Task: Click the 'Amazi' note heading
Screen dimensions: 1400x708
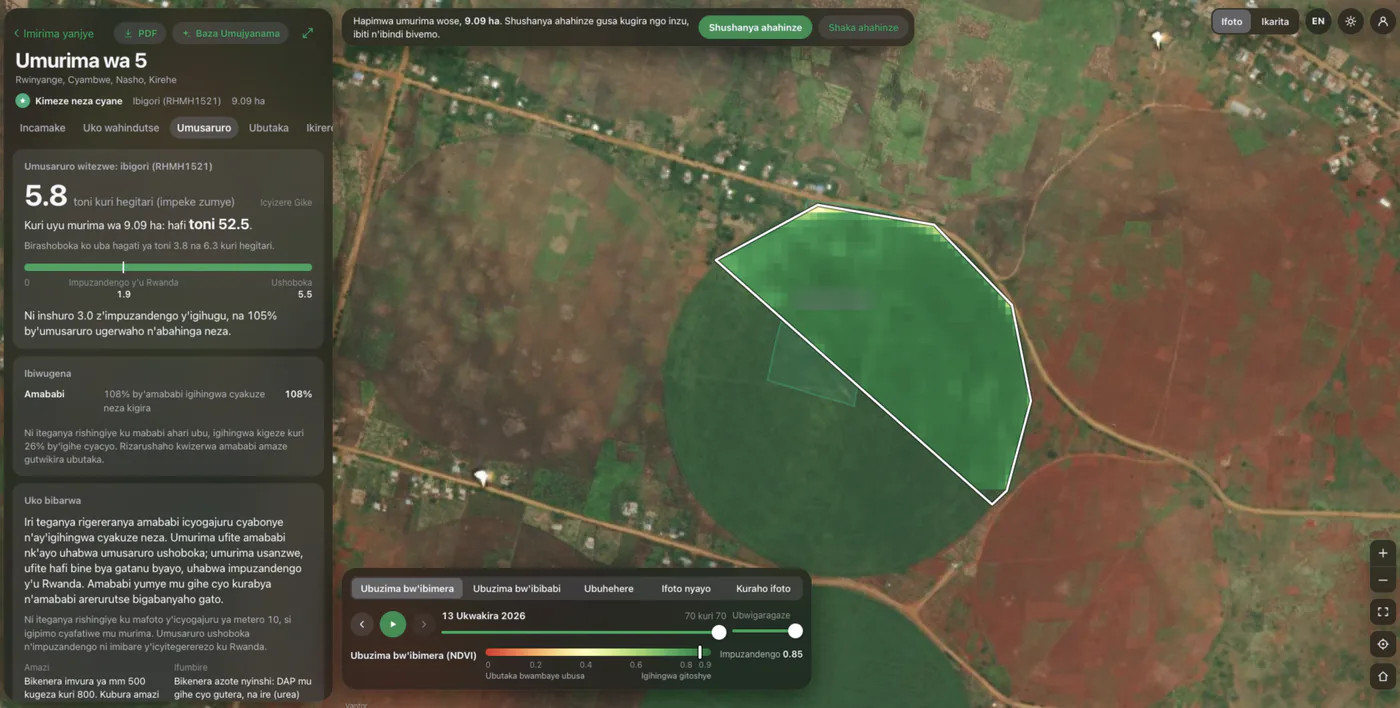Action: point(36,667)
